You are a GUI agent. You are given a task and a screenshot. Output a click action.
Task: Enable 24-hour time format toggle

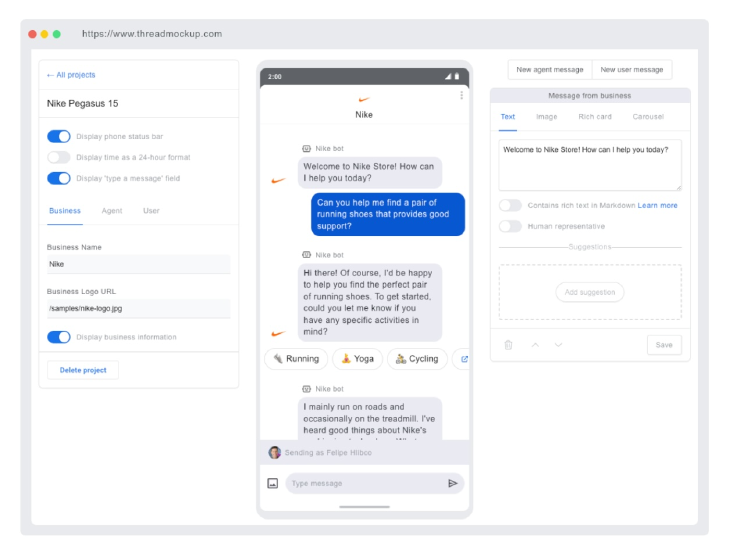(x=59, y=157)
